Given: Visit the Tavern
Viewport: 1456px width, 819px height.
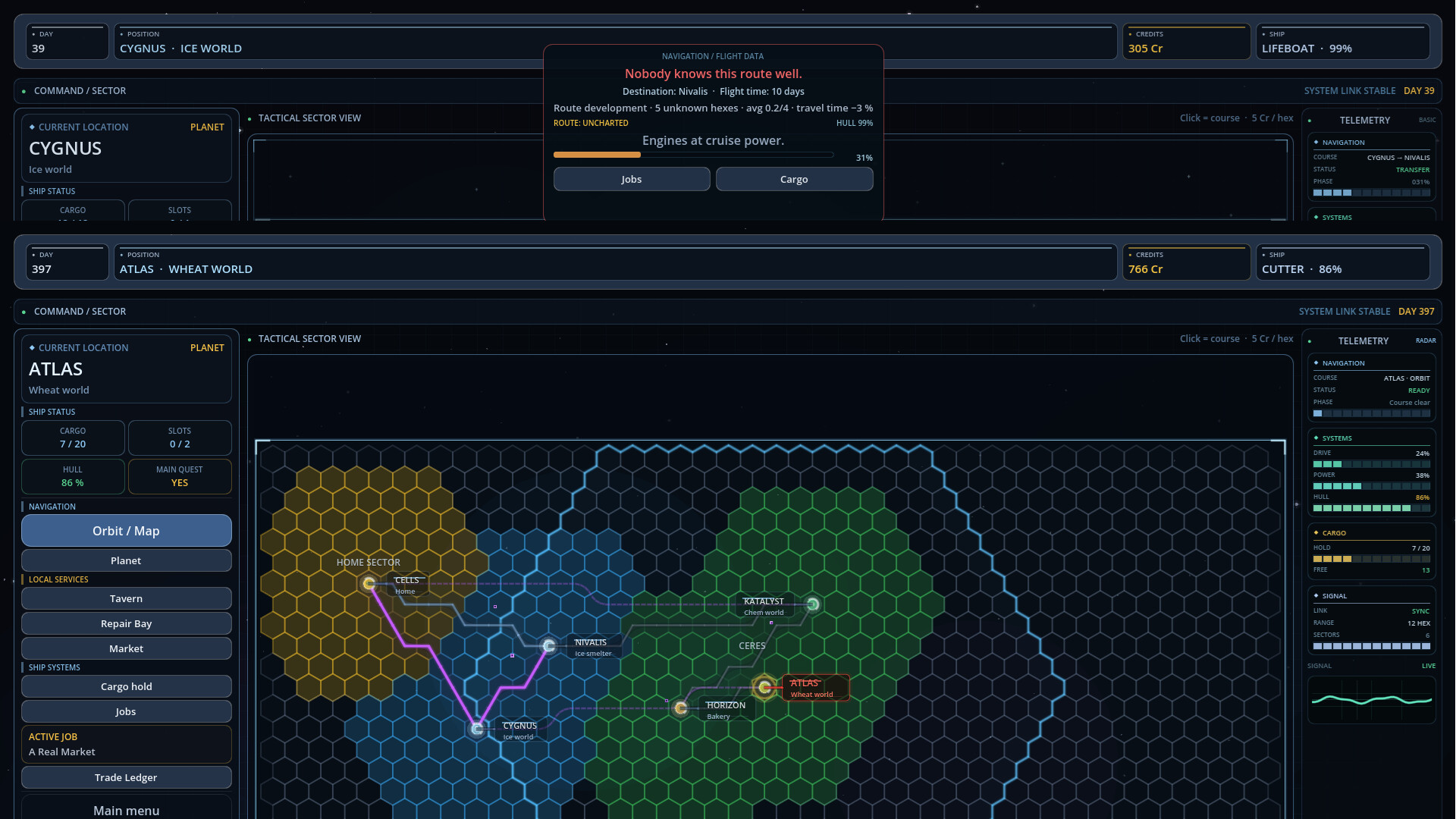Looking at the screenshot, I should point(126,598).
